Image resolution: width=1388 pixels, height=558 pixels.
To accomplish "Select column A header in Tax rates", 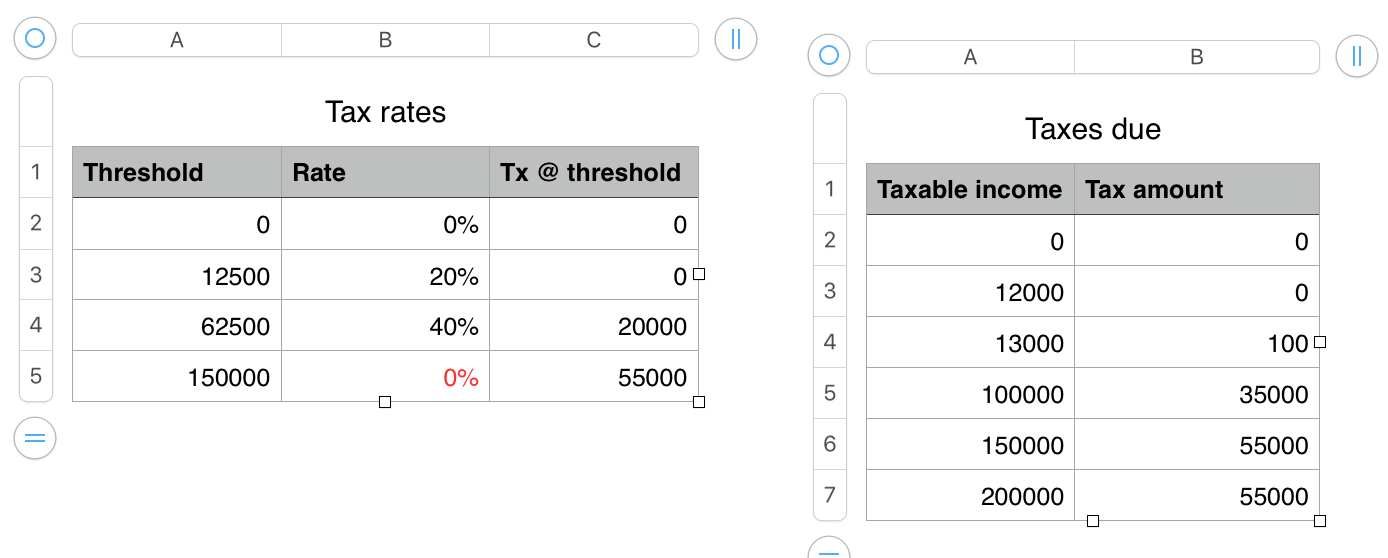I will click(x=177, y=40).
